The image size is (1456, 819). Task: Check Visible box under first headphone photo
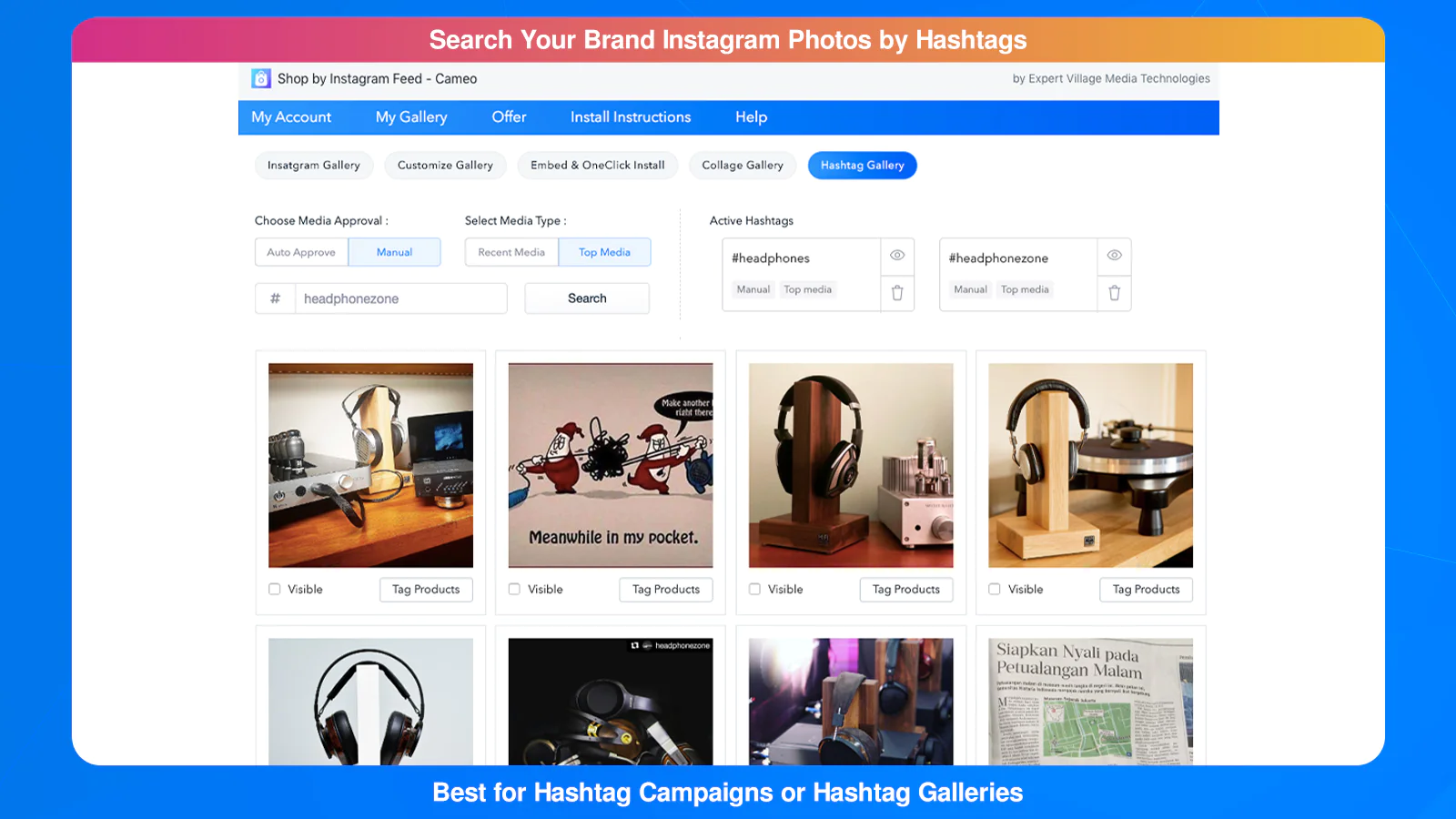click(x=275, y=589)
